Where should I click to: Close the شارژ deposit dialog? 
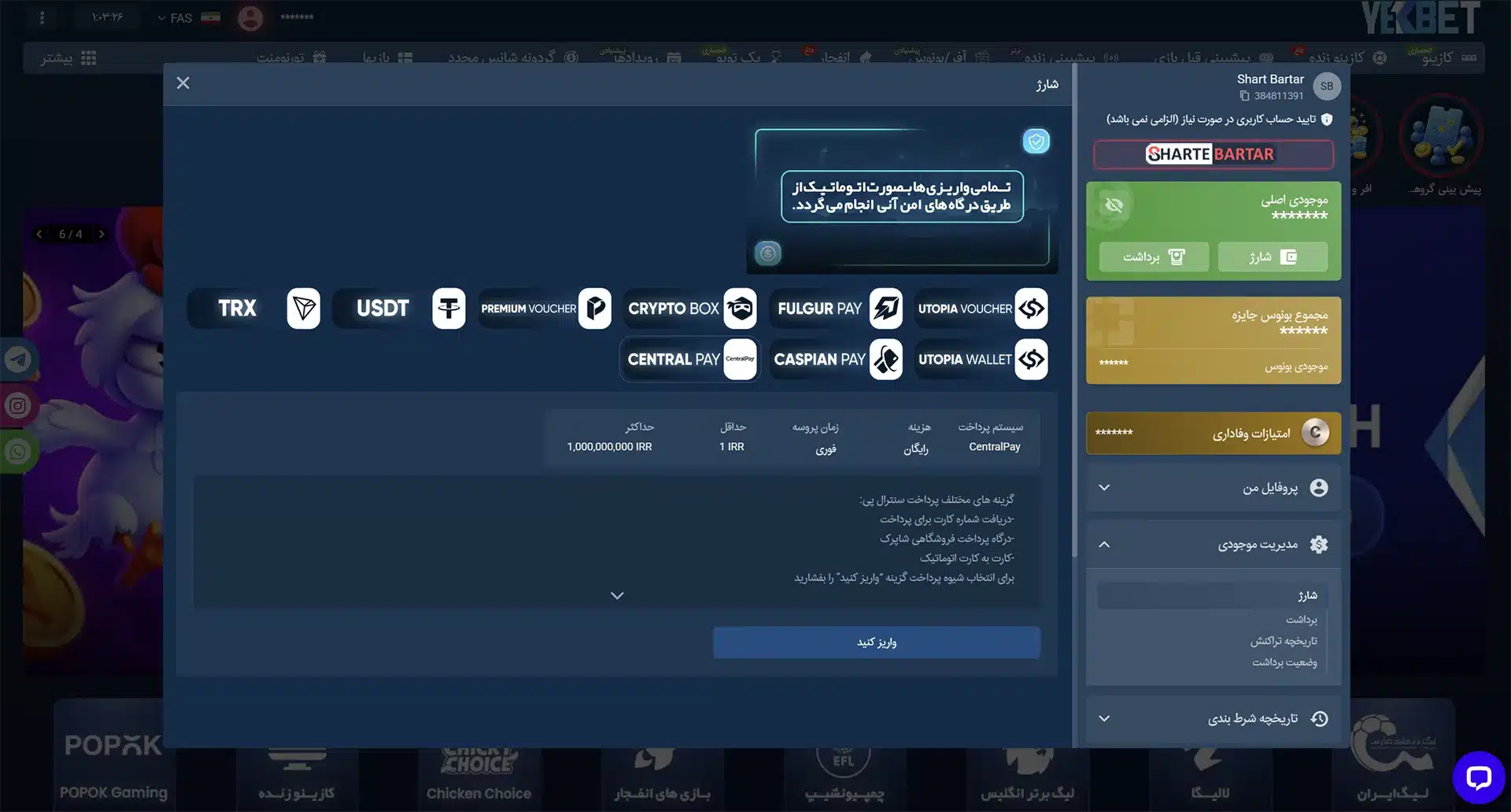coord(183,83)
